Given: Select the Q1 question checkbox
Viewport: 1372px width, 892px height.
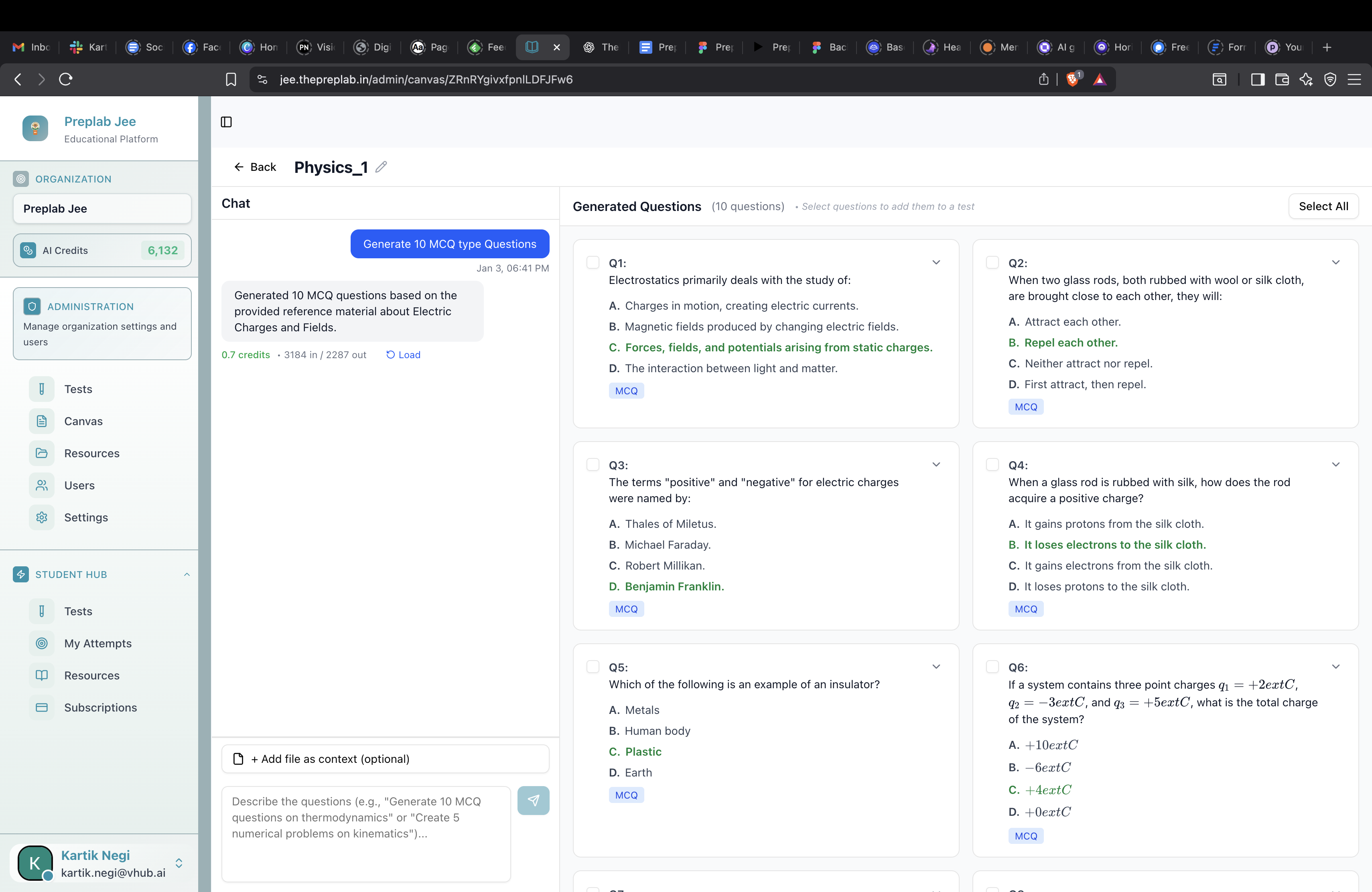Looking at the screenshot, I should pyautogui.click(x=593, y=262).
